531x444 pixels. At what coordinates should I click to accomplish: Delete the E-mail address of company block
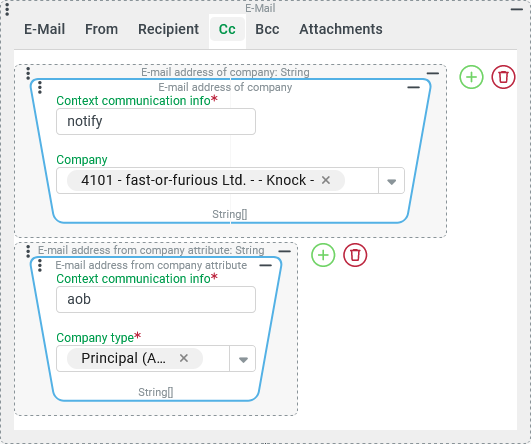coord(503,77)
